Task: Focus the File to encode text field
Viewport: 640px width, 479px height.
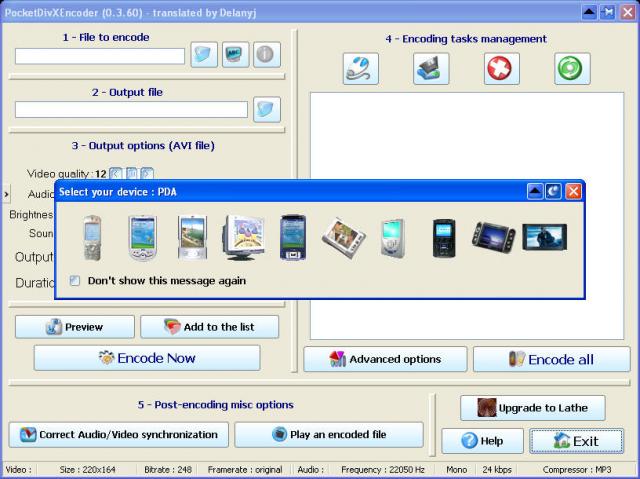Action: coord(100,56)
